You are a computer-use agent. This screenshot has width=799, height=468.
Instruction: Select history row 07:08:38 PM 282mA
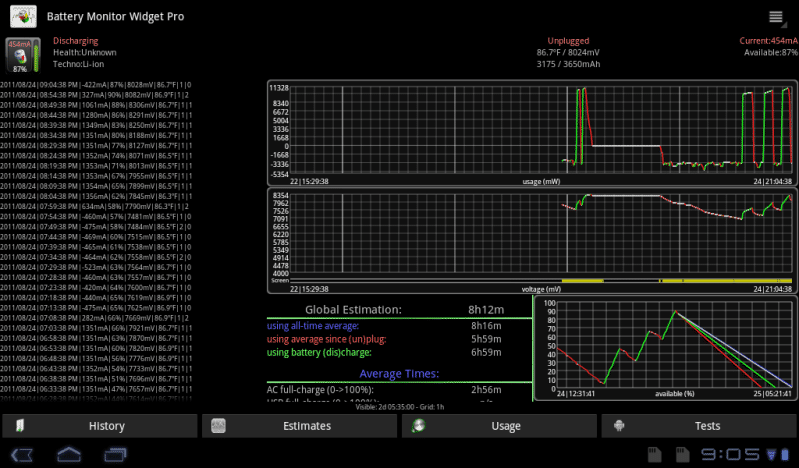(x=95, y=318)
